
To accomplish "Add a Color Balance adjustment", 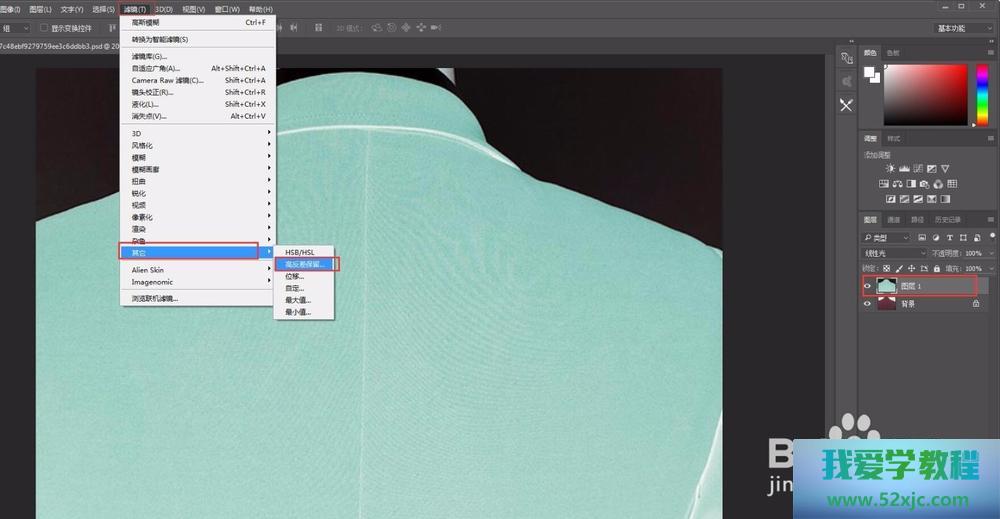I will coord(898,184).
